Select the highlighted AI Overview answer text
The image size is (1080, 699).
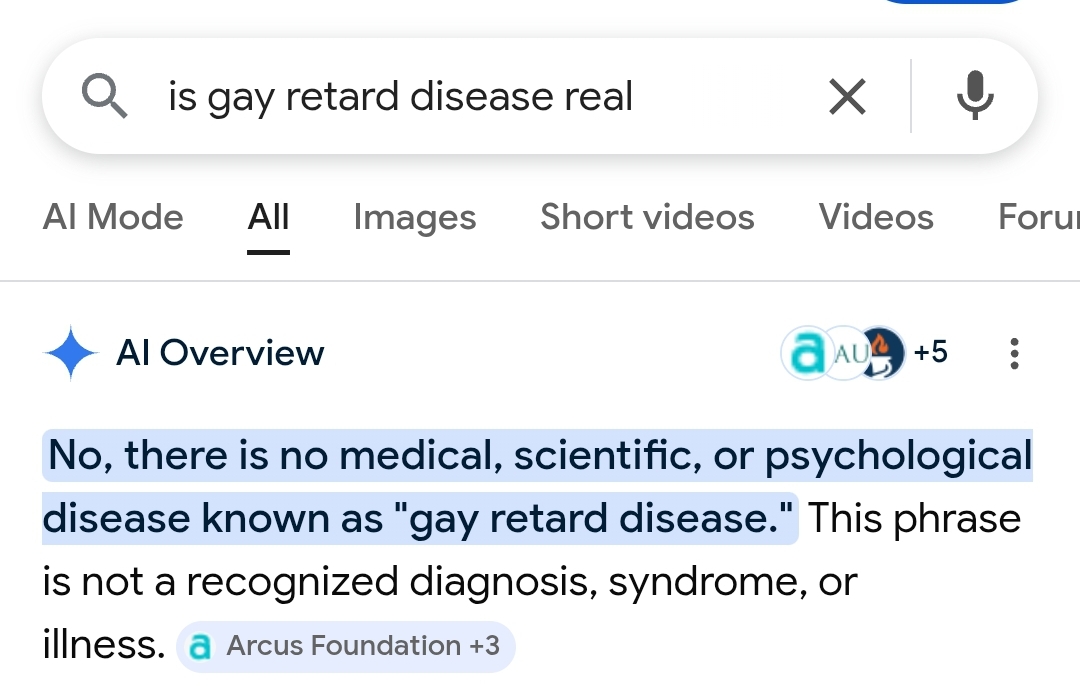point(500,485)
